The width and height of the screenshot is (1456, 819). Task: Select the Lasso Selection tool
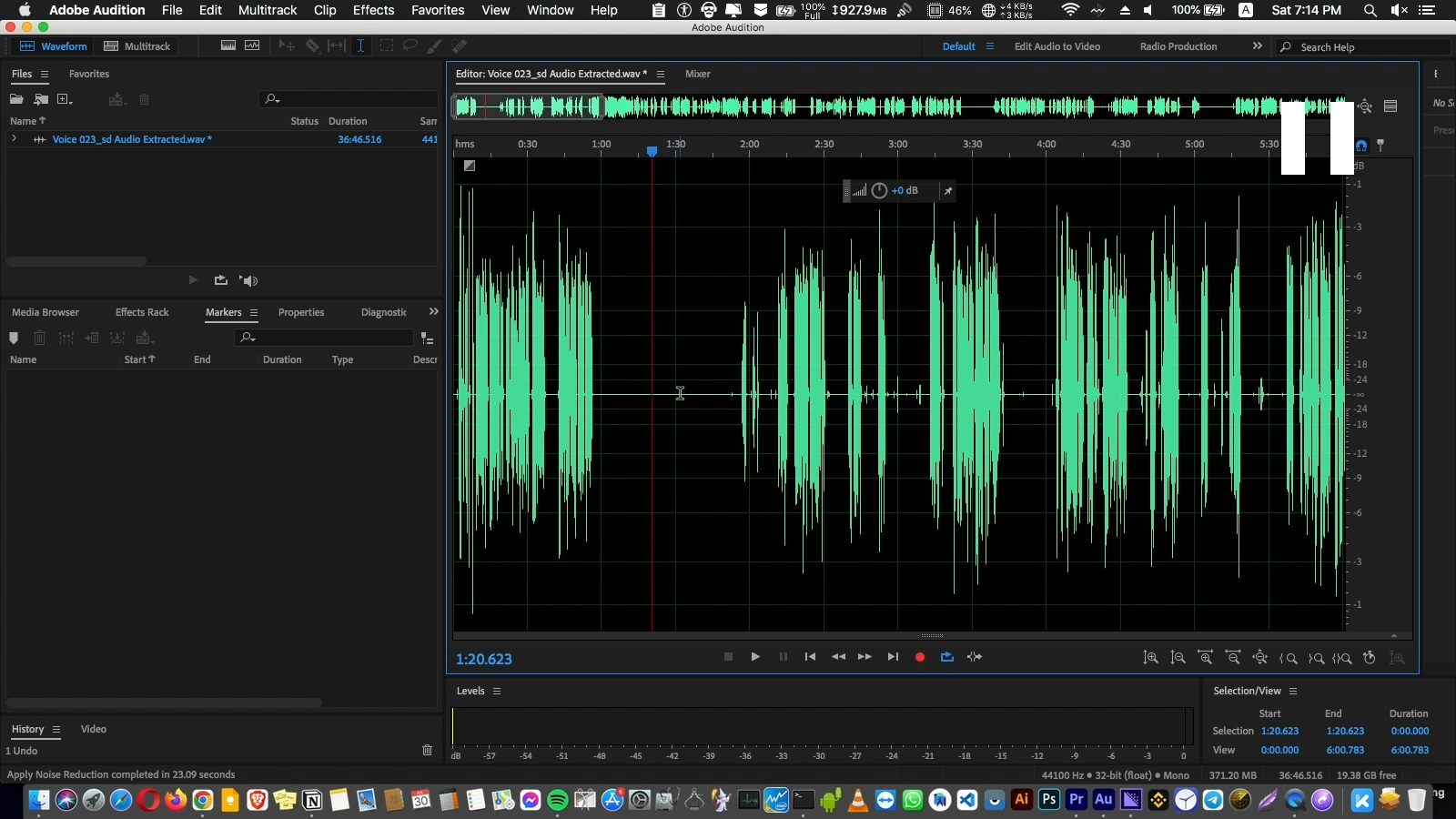(x=410, y=45)
